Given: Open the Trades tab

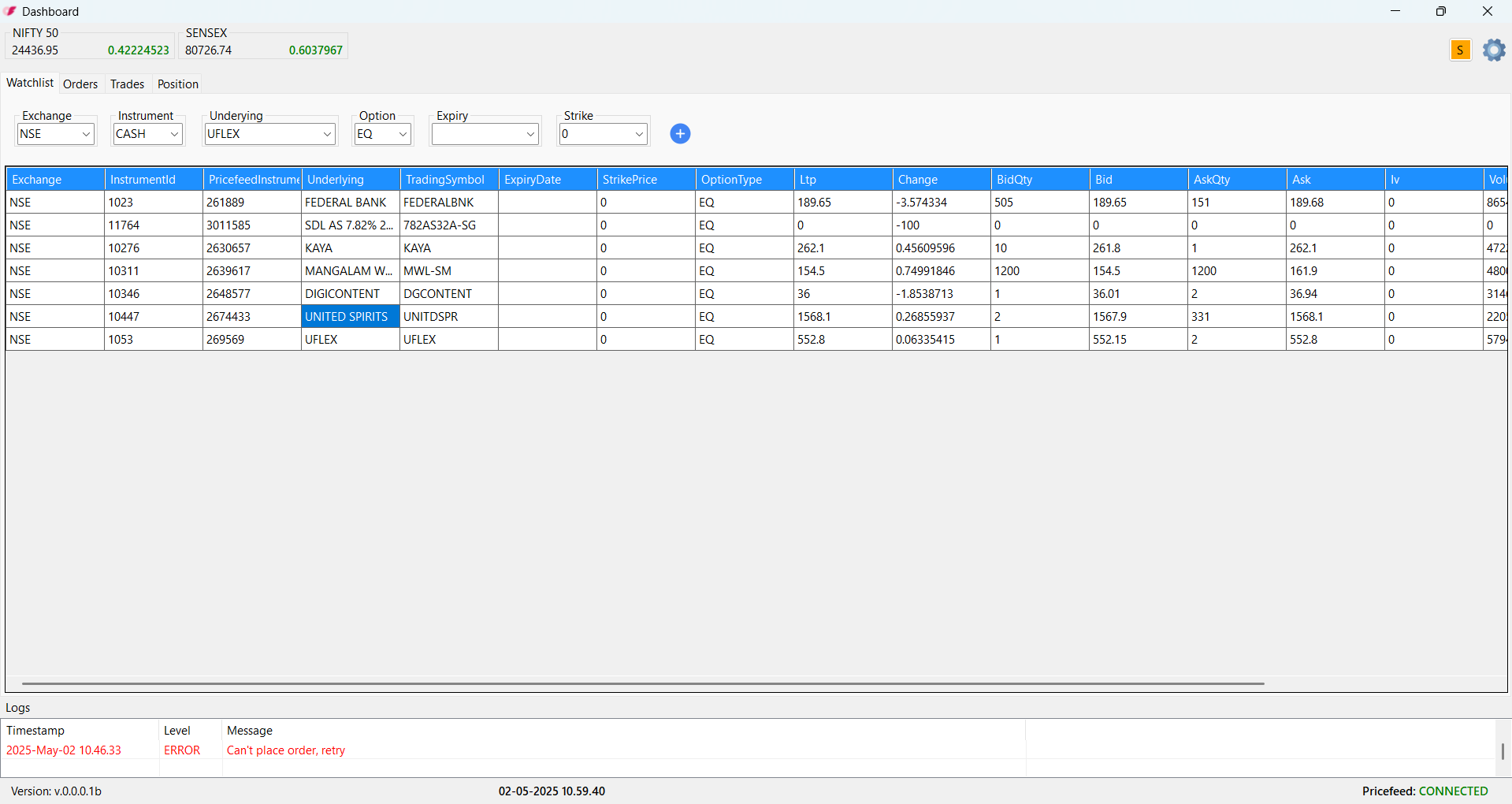Looking at the screenshot, I should point(127,84).
